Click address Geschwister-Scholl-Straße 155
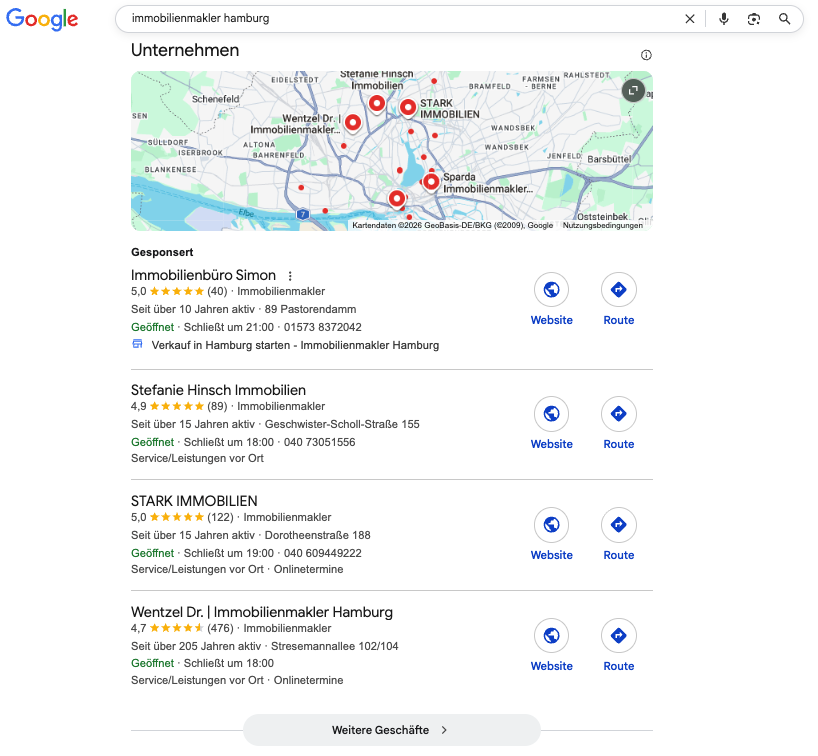Viewport: 818px width, 756px height. point(342,424)
